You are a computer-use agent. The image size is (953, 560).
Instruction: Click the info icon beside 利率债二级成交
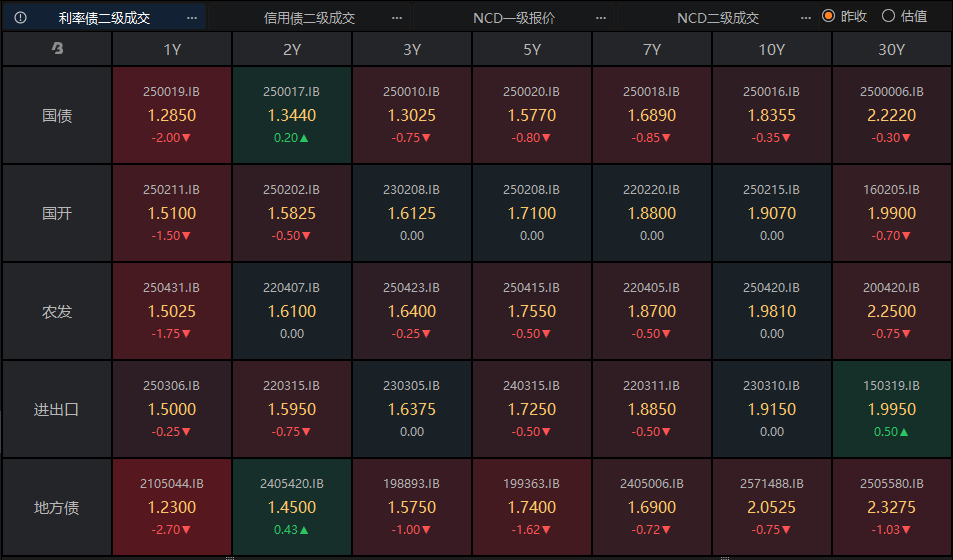point(21,17)
